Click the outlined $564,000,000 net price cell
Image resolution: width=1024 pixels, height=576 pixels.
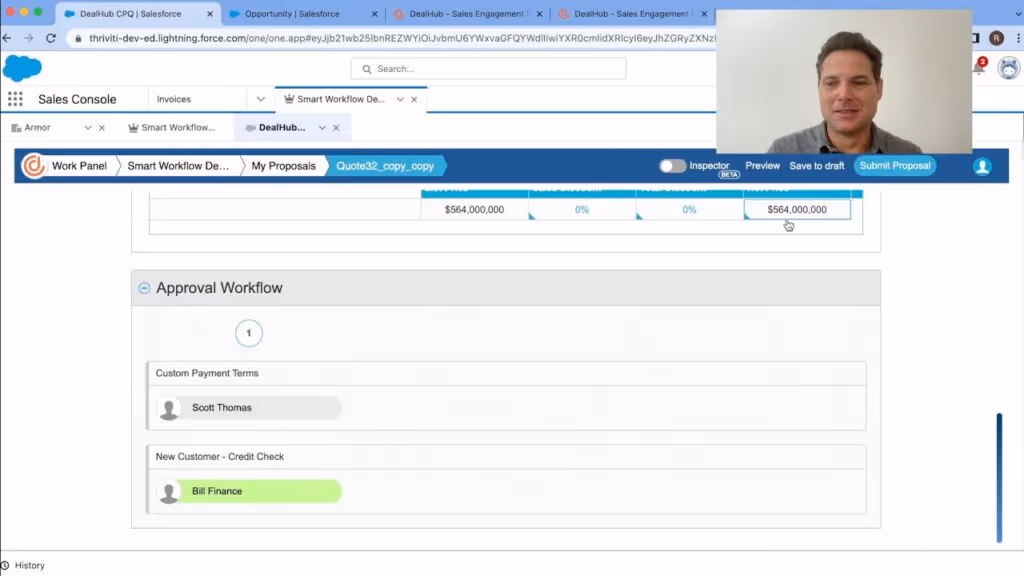point(797,210)
